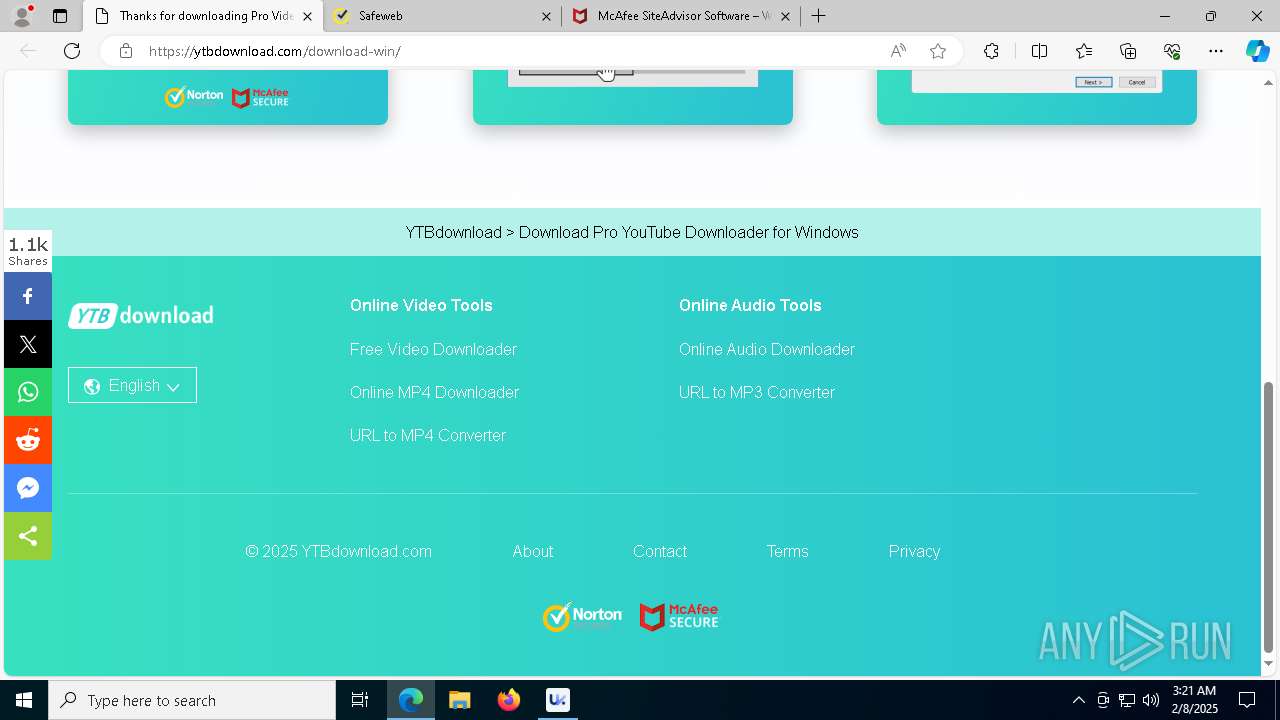The height and width of the screenshot is (720, 1280).
Task: Open the Copilot sidebar
Action: pos(1257,51)
